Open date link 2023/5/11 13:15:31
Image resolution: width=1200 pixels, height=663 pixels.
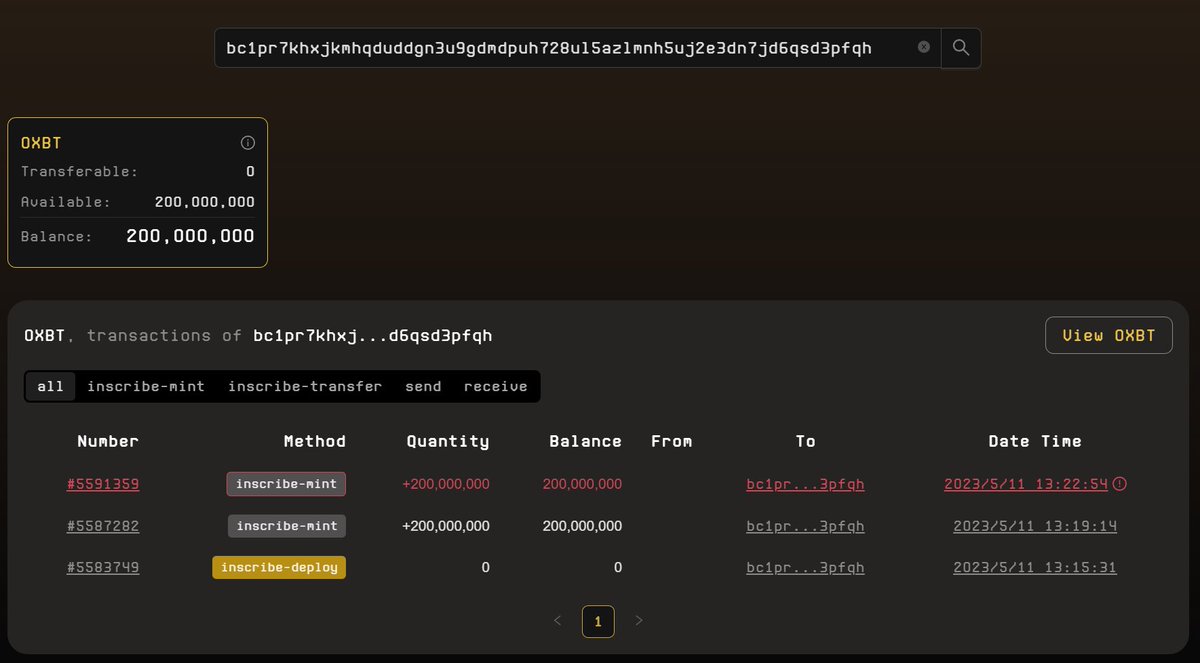tap(1035, 568)
